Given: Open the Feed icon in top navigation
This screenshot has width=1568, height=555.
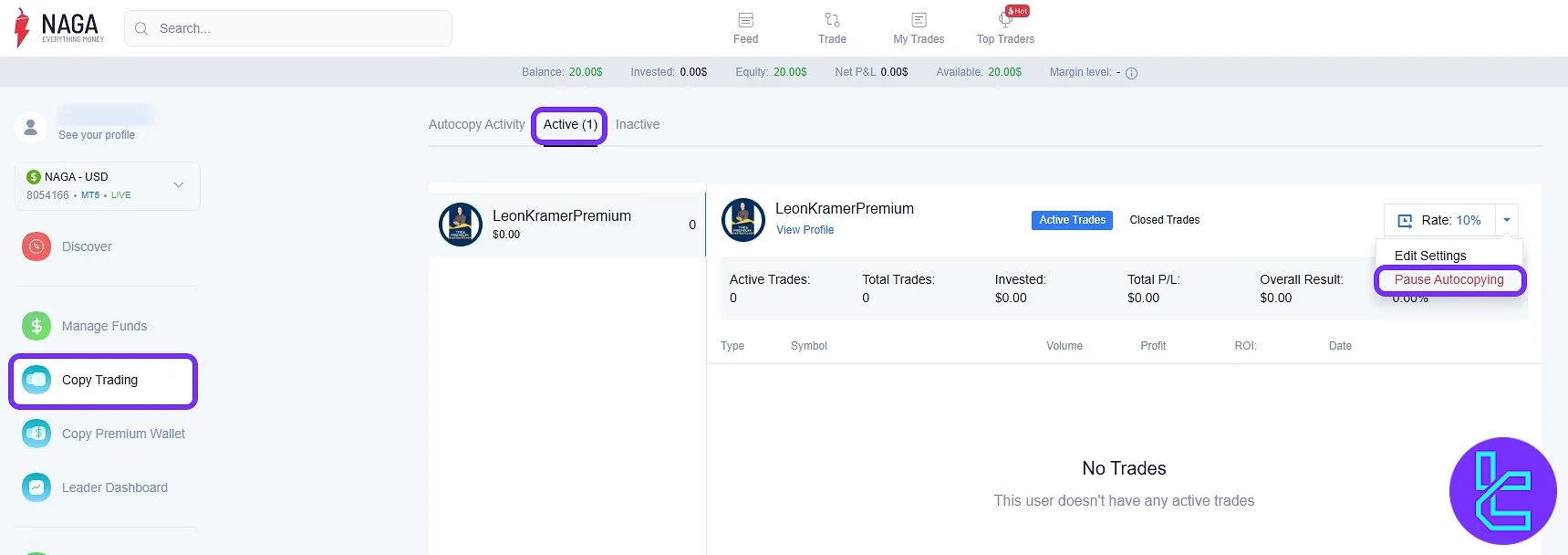Looking at the screenshot, I should click(745, 20).
